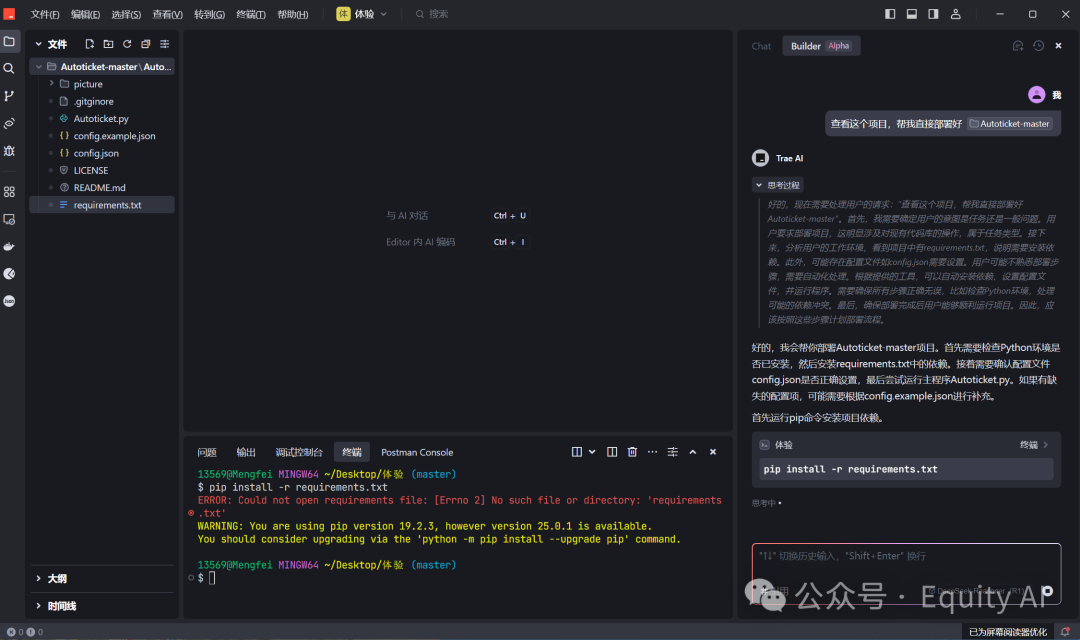The height and width of the screenshot is (640, 1080).
Task: Open the Run and Debug view
Action: point(9,151)
